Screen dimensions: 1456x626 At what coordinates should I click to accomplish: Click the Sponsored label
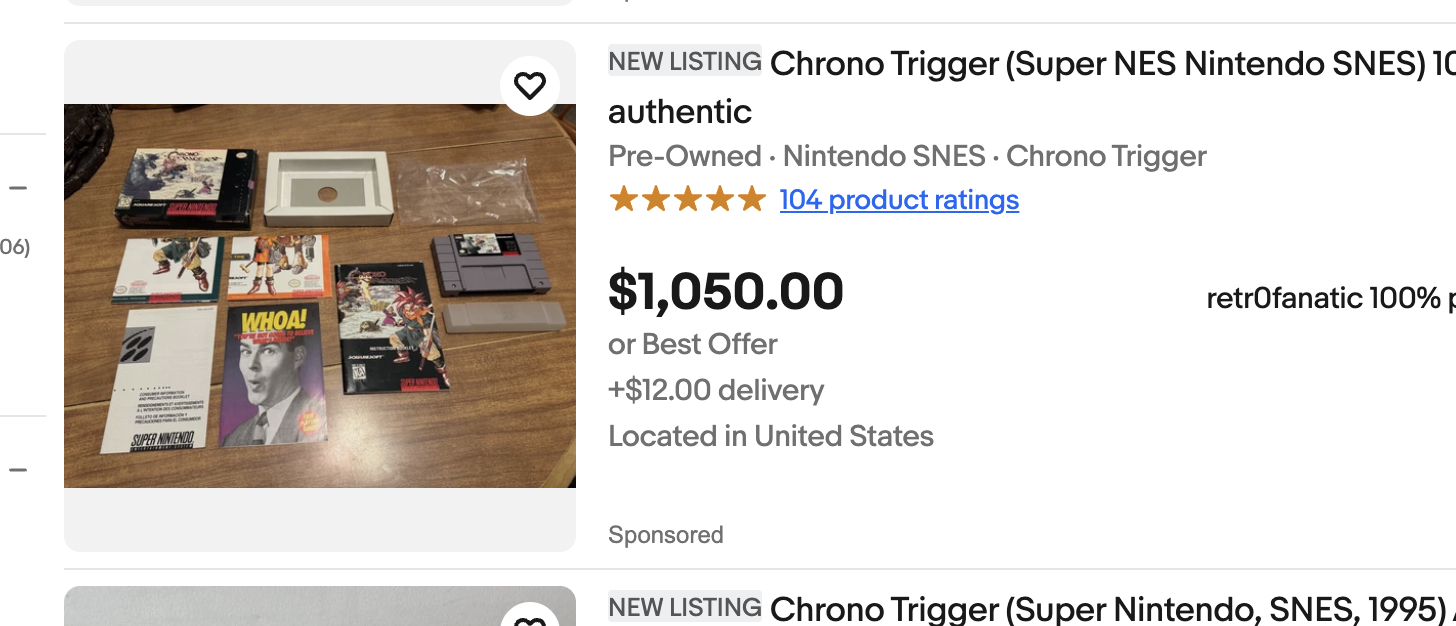point(666,535)
